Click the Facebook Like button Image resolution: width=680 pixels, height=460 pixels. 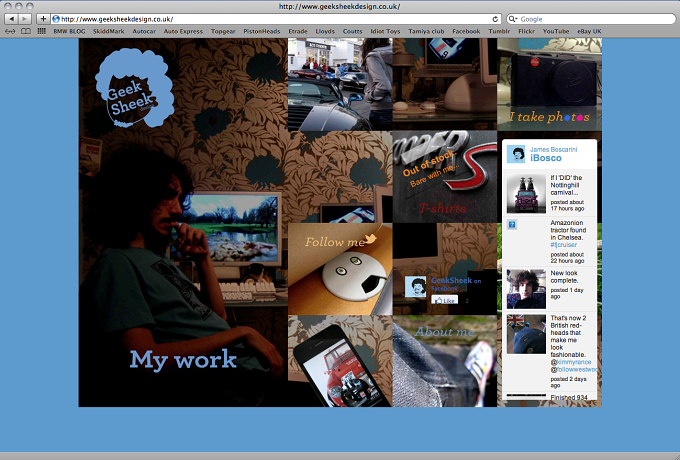pos(445,300)
